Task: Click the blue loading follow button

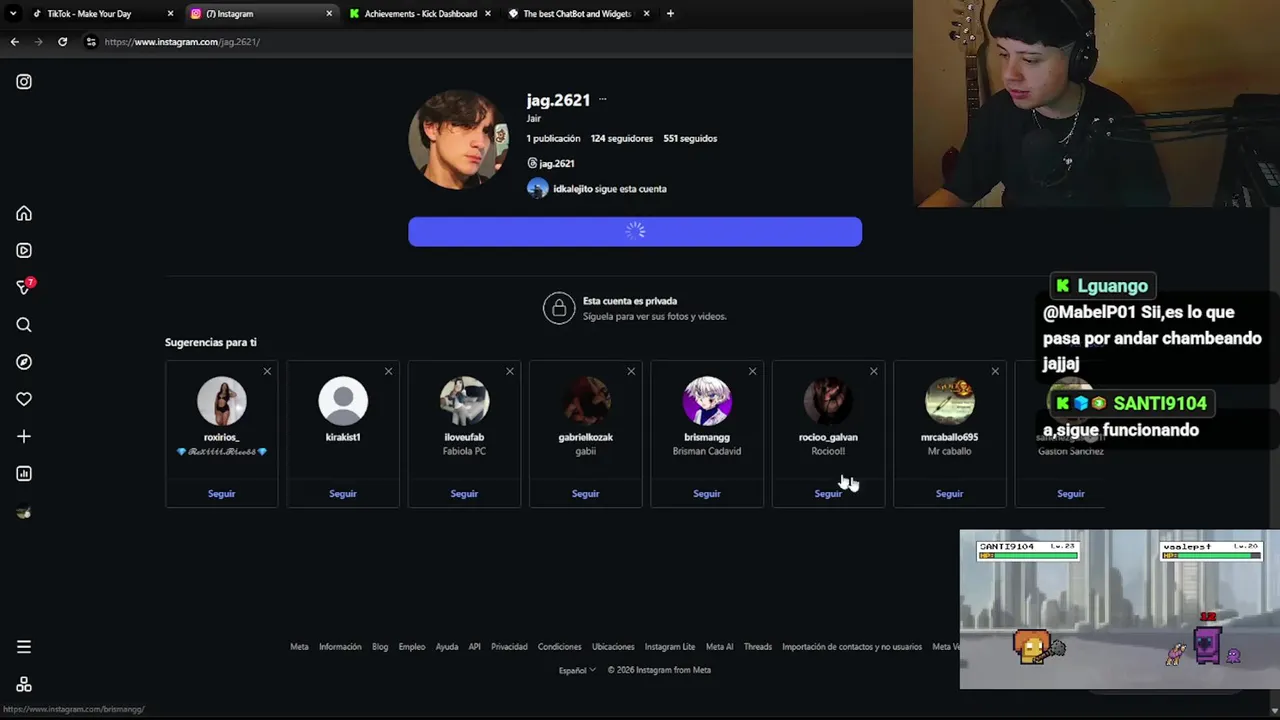Action: (x=635, y=231)
